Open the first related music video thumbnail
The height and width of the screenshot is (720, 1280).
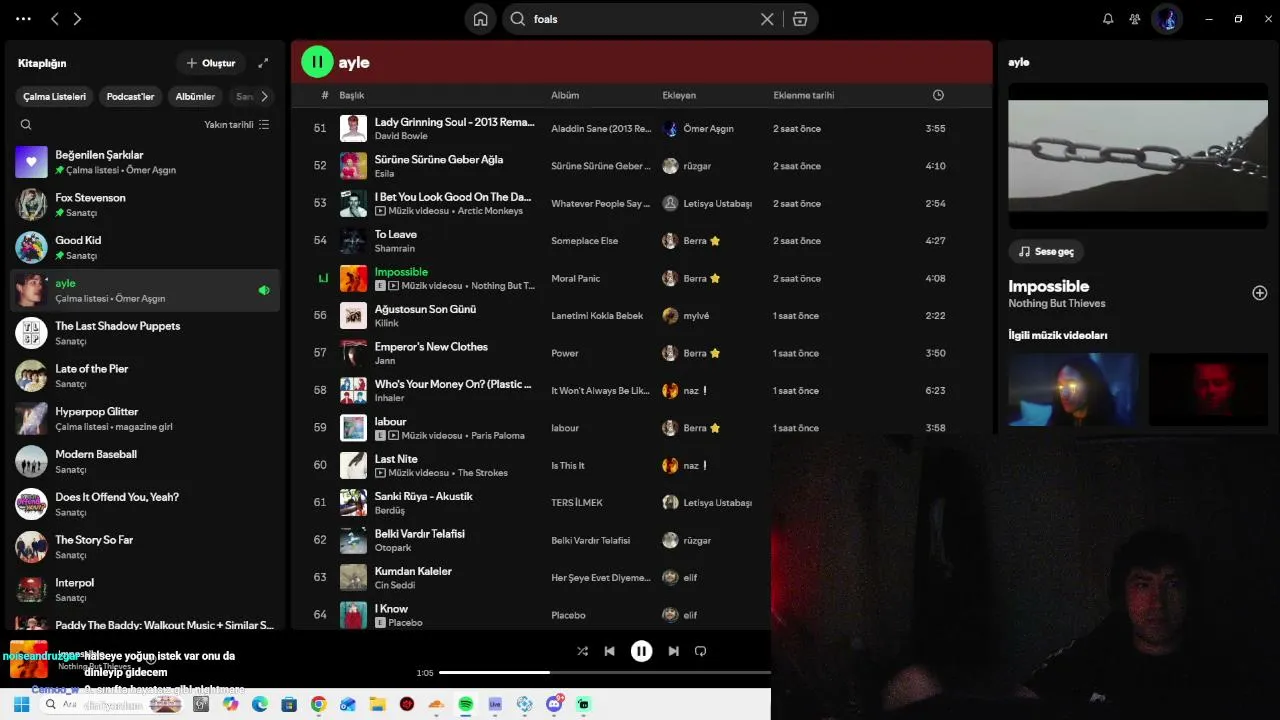pos(1073,390)
